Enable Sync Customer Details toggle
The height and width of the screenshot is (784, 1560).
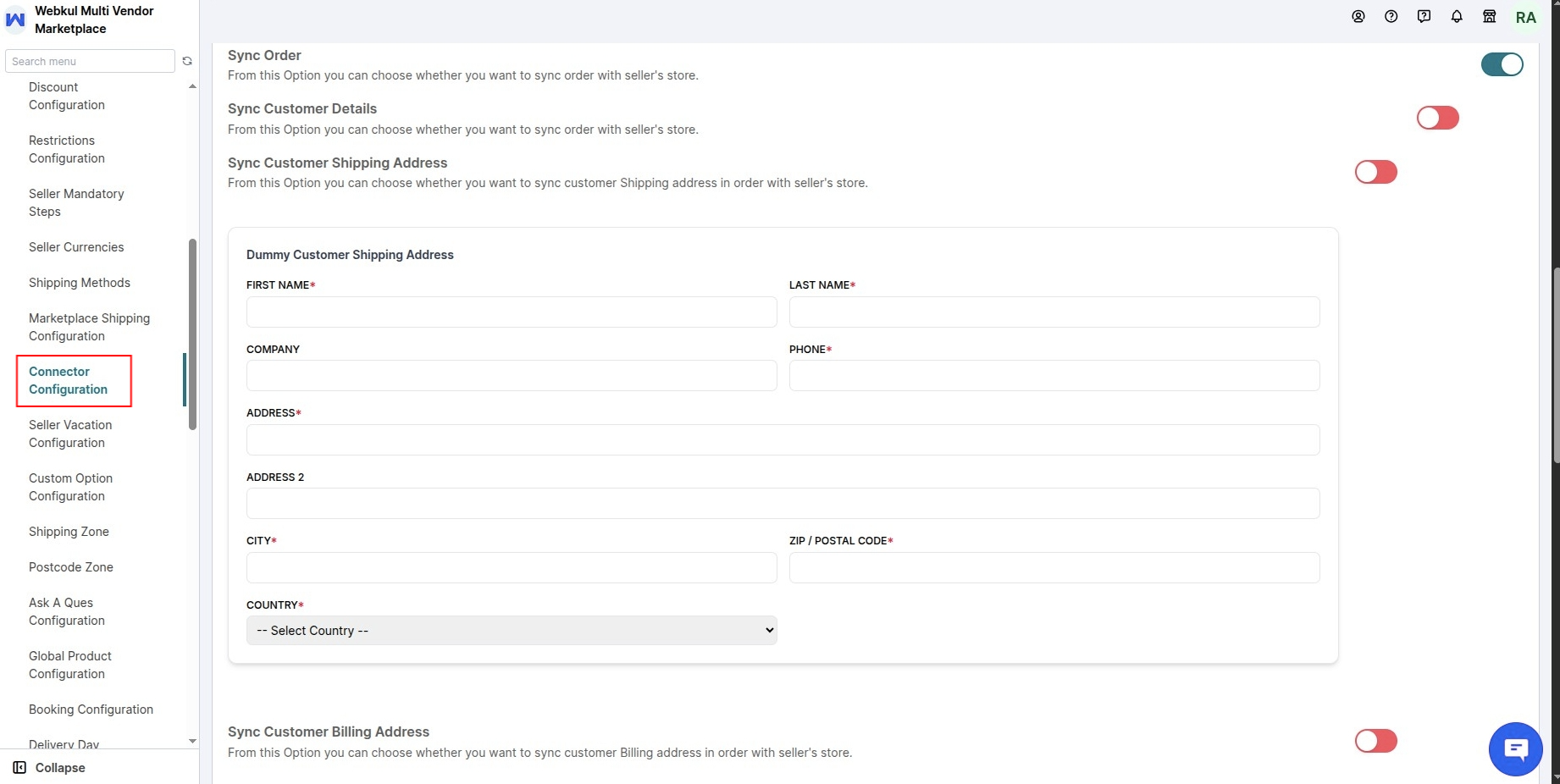(x=1438, y=118)
